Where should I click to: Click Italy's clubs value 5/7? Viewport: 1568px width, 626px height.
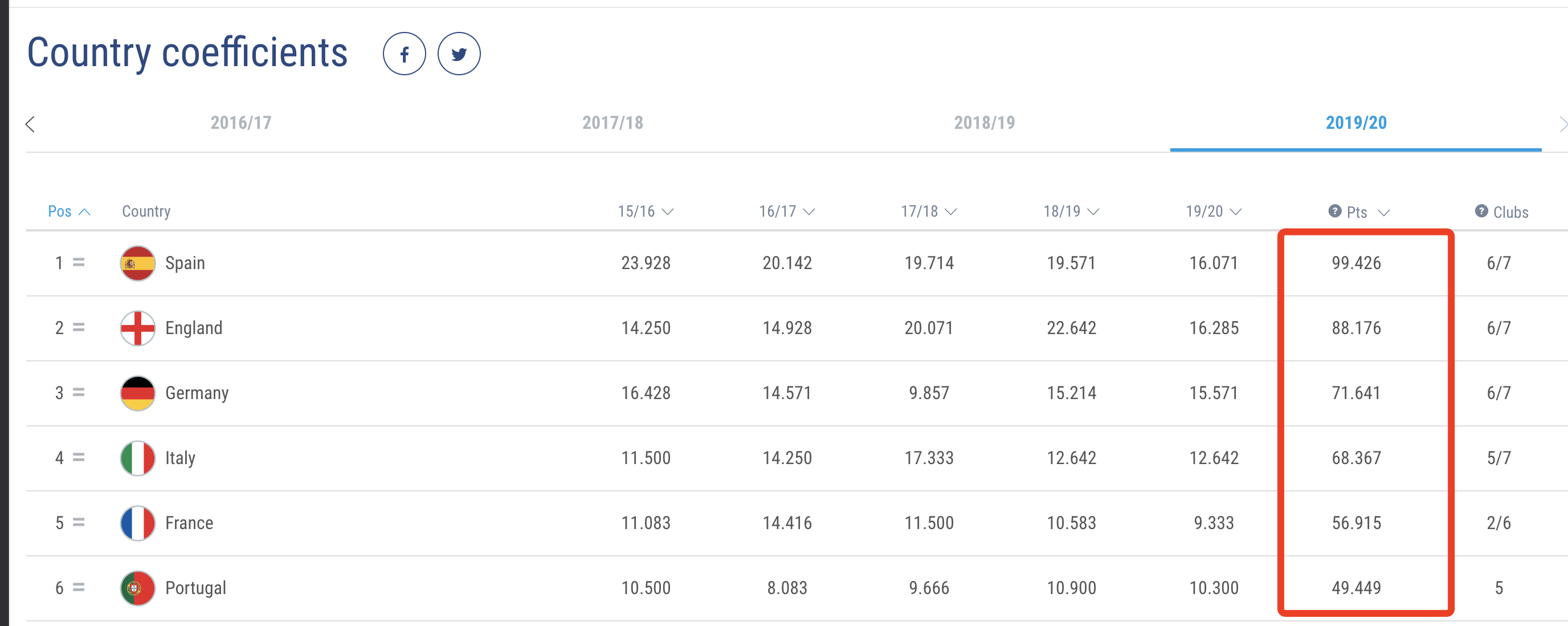click(x=1498, y=458)
